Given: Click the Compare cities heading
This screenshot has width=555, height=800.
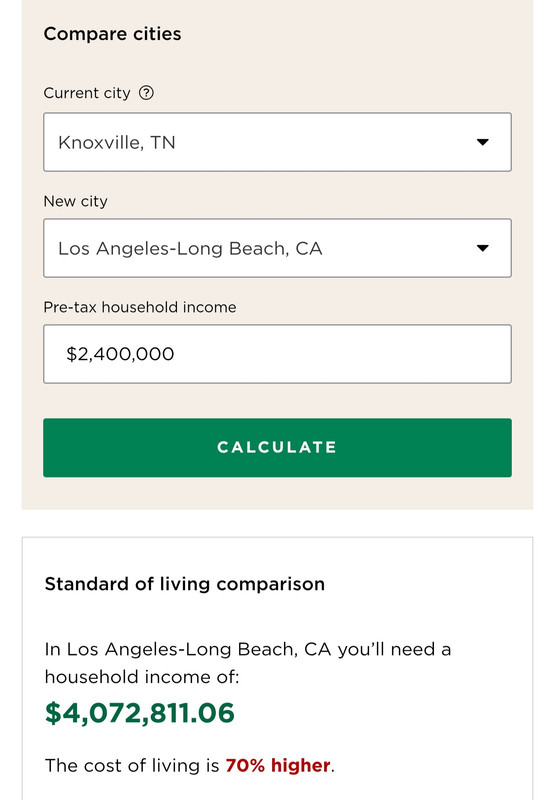Looking at the screenshot, I should 112,34.
